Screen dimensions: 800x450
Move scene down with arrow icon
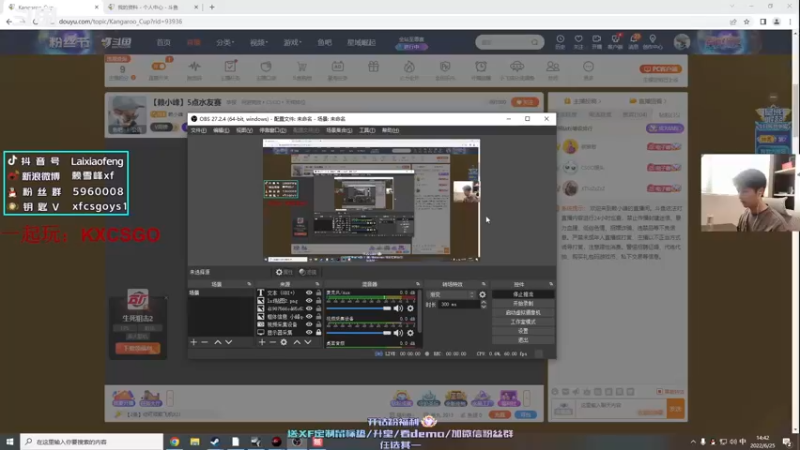coord(229,342)
